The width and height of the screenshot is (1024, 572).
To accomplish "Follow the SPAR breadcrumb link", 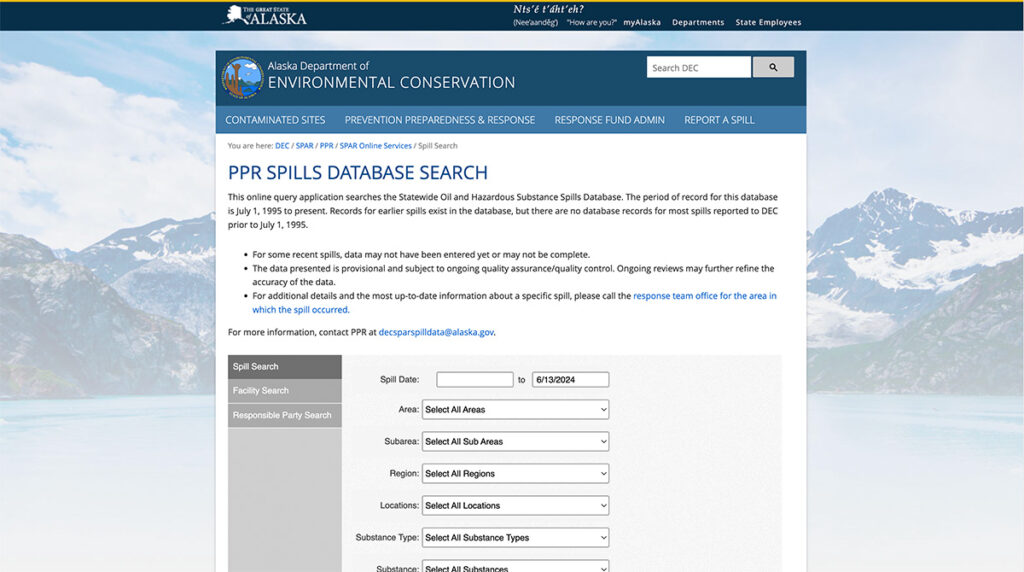I will coord(304,146).
